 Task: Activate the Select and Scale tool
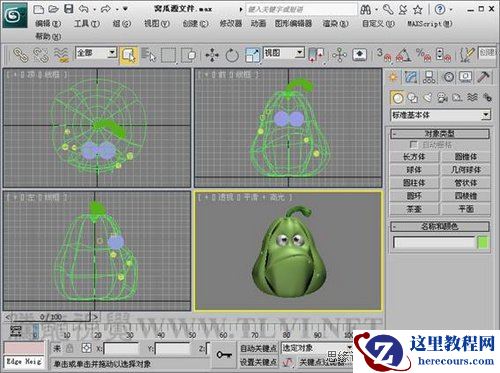coord(252,55)
